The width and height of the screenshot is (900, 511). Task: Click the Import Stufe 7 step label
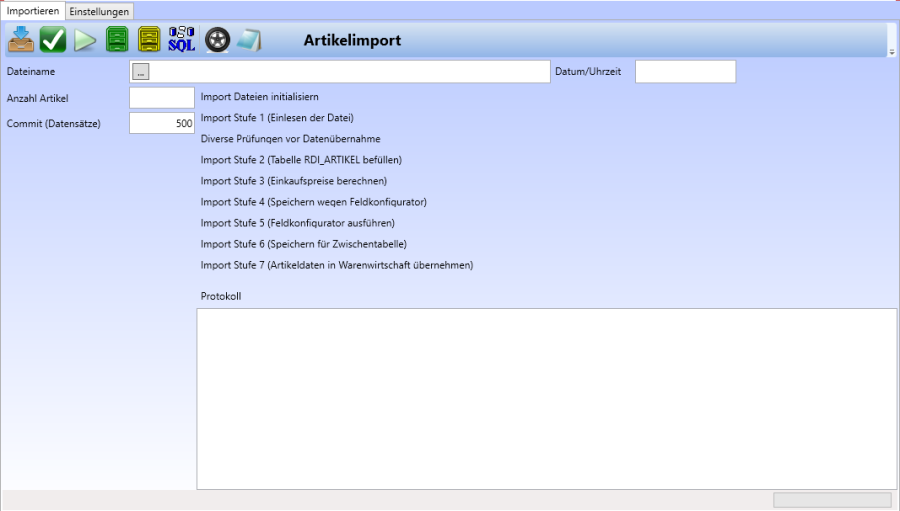click(336, 265)
